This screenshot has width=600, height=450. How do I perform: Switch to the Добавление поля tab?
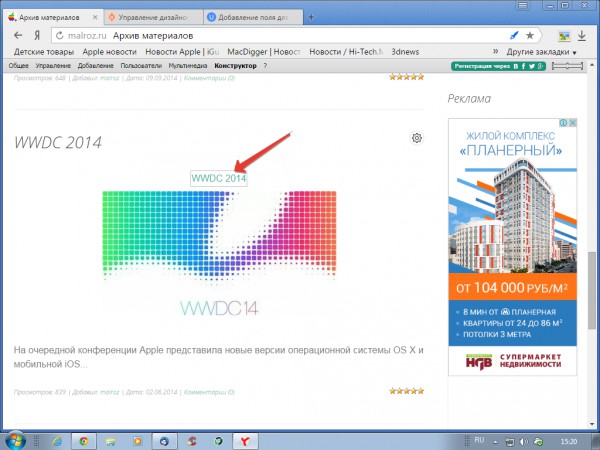[x=253, y=17]
